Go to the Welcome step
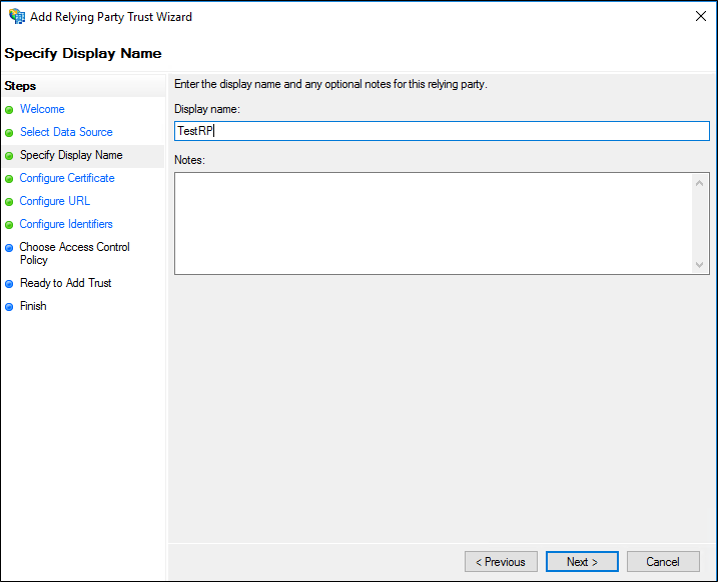Screen dimensions: 718x582 tap(42, 109)
